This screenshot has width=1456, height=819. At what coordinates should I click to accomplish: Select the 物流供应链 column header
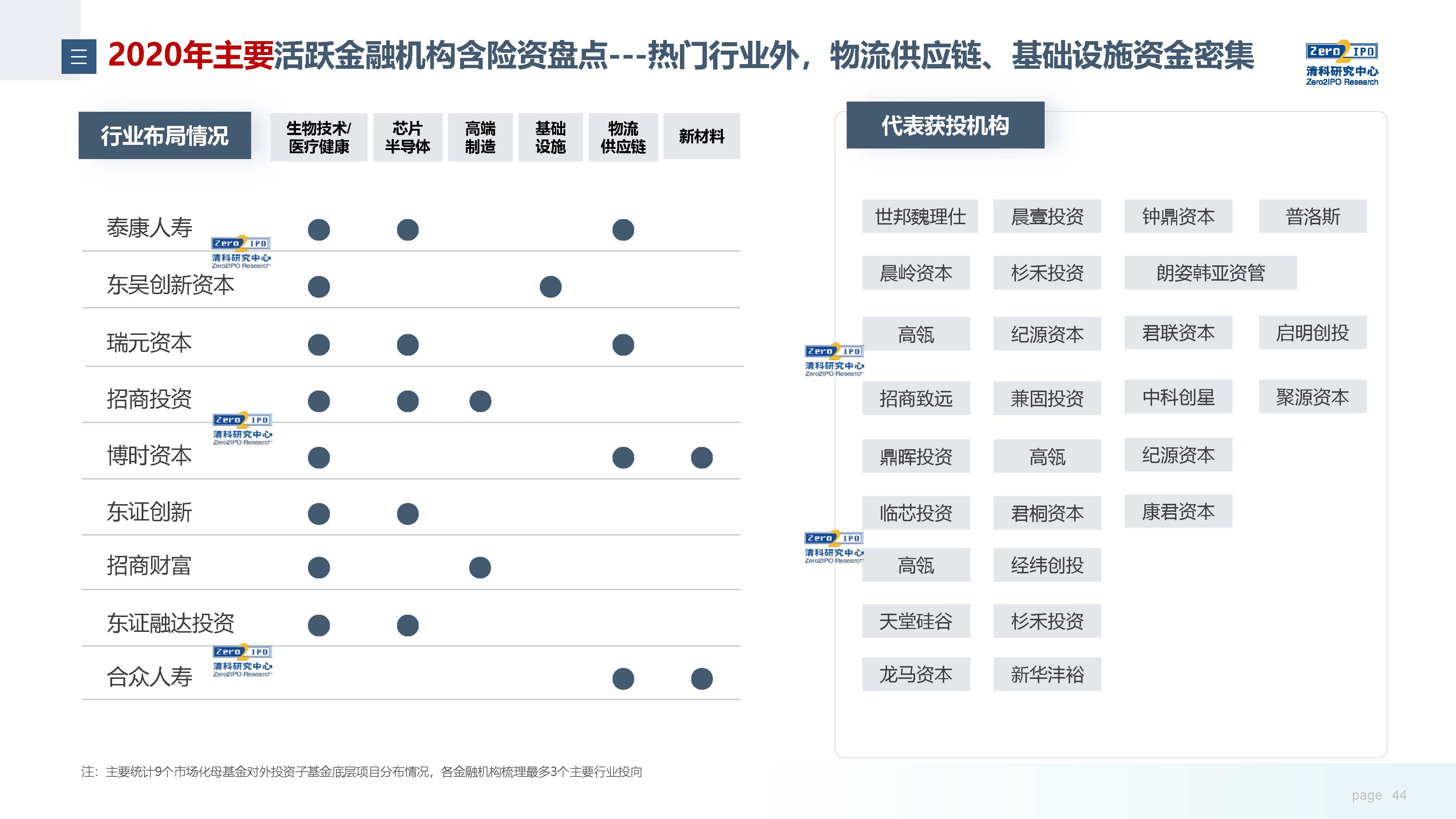click(x=623, y=137)
